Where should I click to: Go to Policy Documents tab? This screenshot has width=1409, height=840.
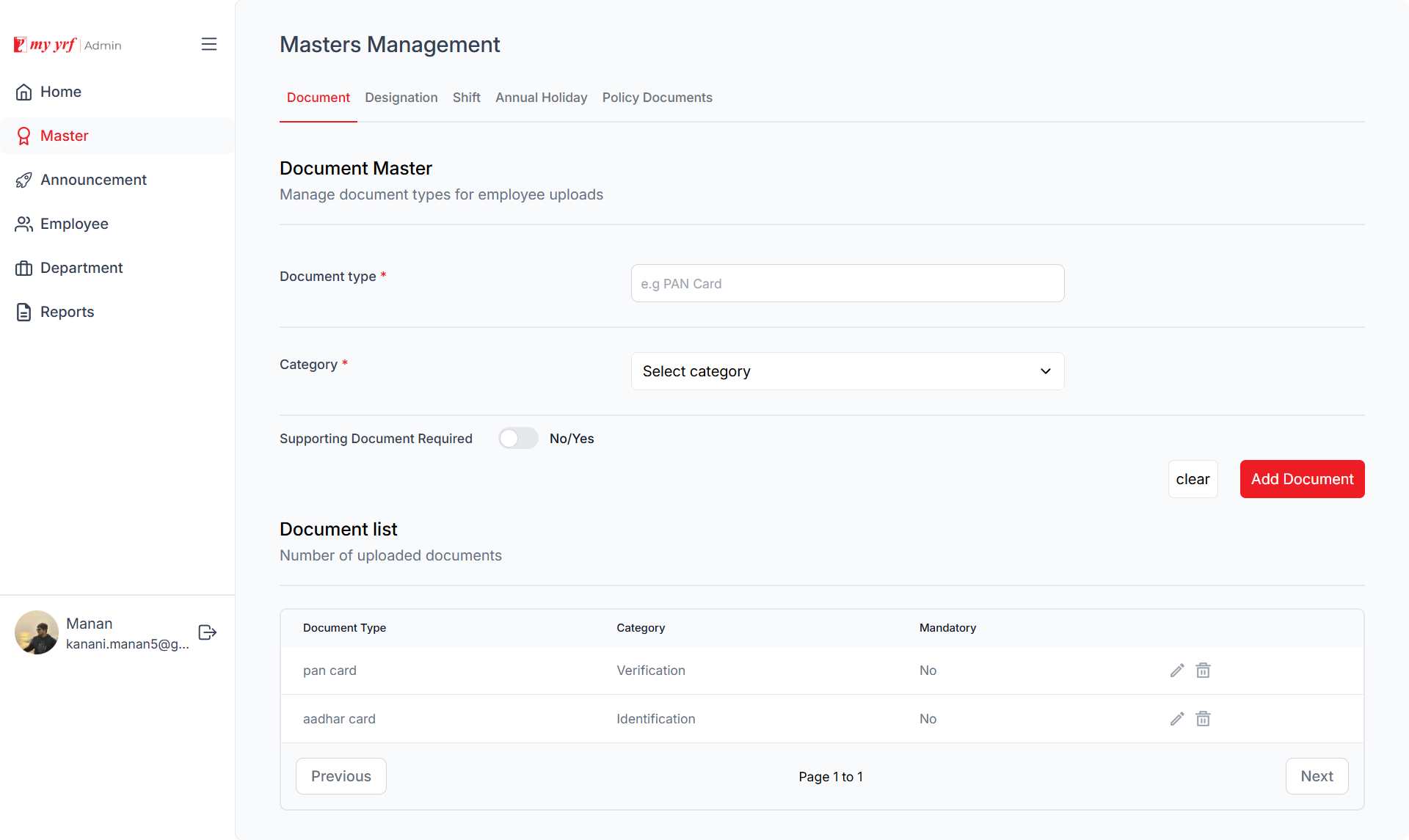(657, 98)
